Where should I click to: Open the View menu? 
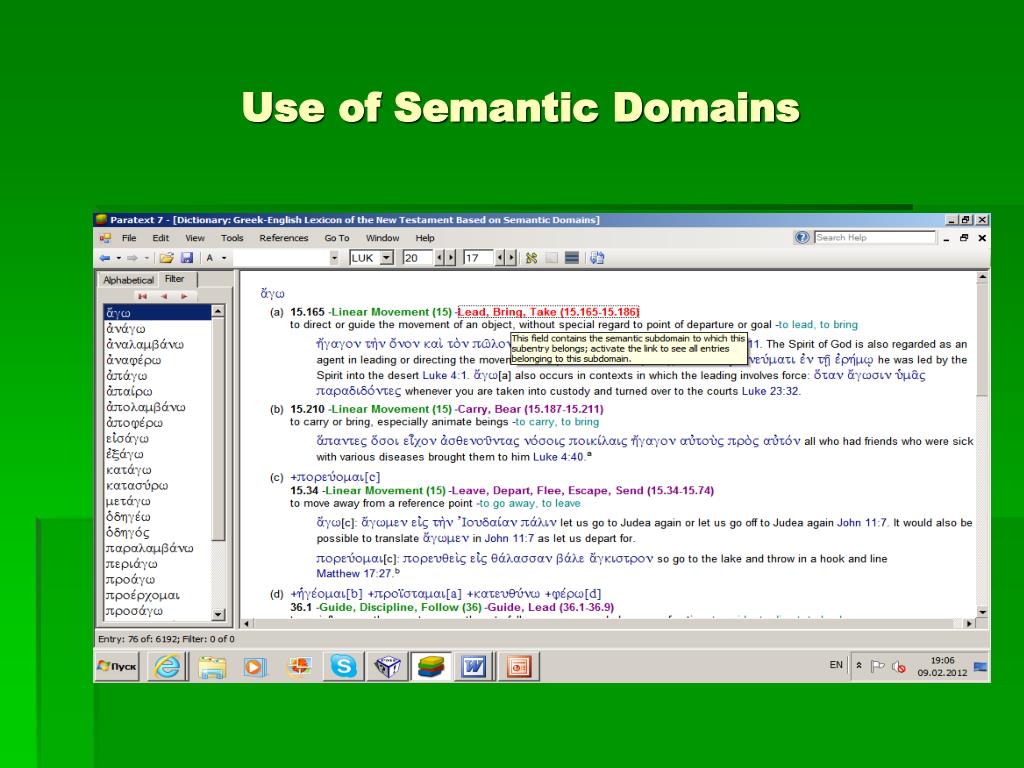tap(195, 238)
